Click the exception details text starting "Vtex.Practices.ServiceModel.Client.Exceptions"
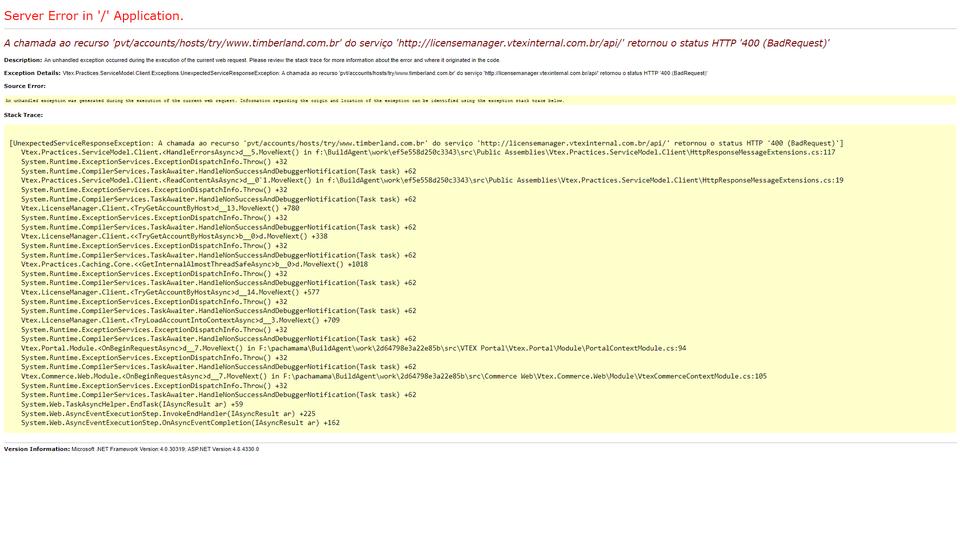 point(384,73)
